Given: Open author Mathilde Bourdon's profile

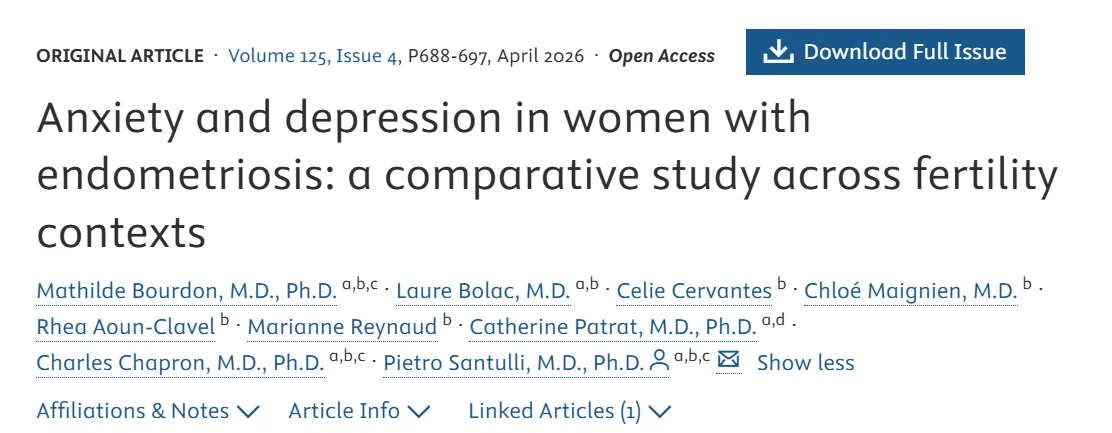Looking at the screenshot, I should pos(186,291).
